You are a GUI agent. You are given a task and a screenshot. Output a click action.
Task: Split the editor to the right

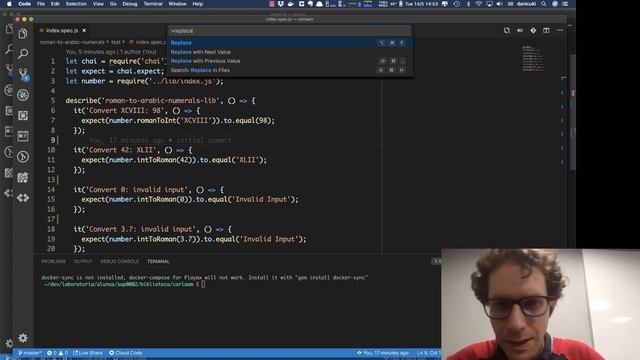click(546, 31)
